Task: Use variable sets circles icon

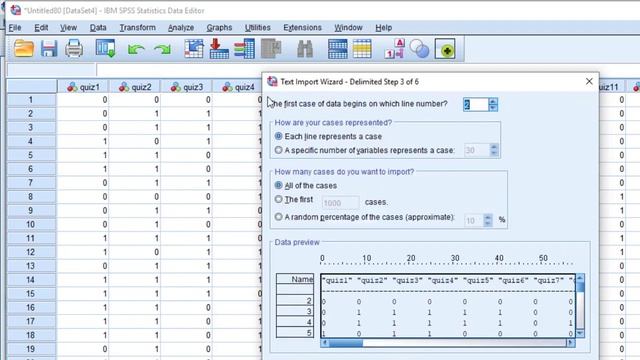Action: (x=419, y=49)
